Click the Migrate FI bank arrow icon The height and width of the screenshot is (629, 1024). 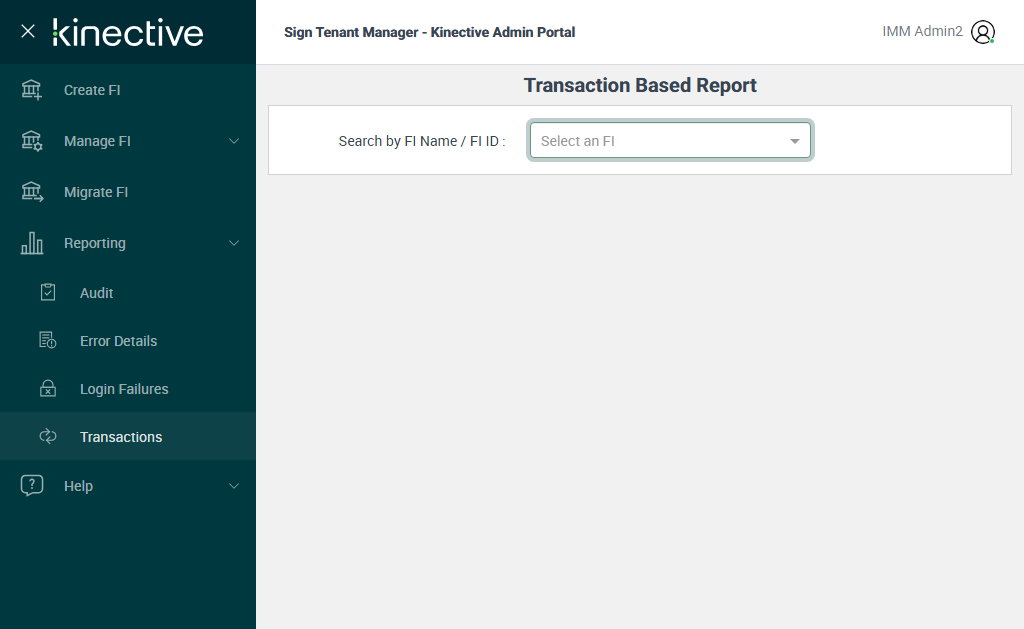pos(31,191)
